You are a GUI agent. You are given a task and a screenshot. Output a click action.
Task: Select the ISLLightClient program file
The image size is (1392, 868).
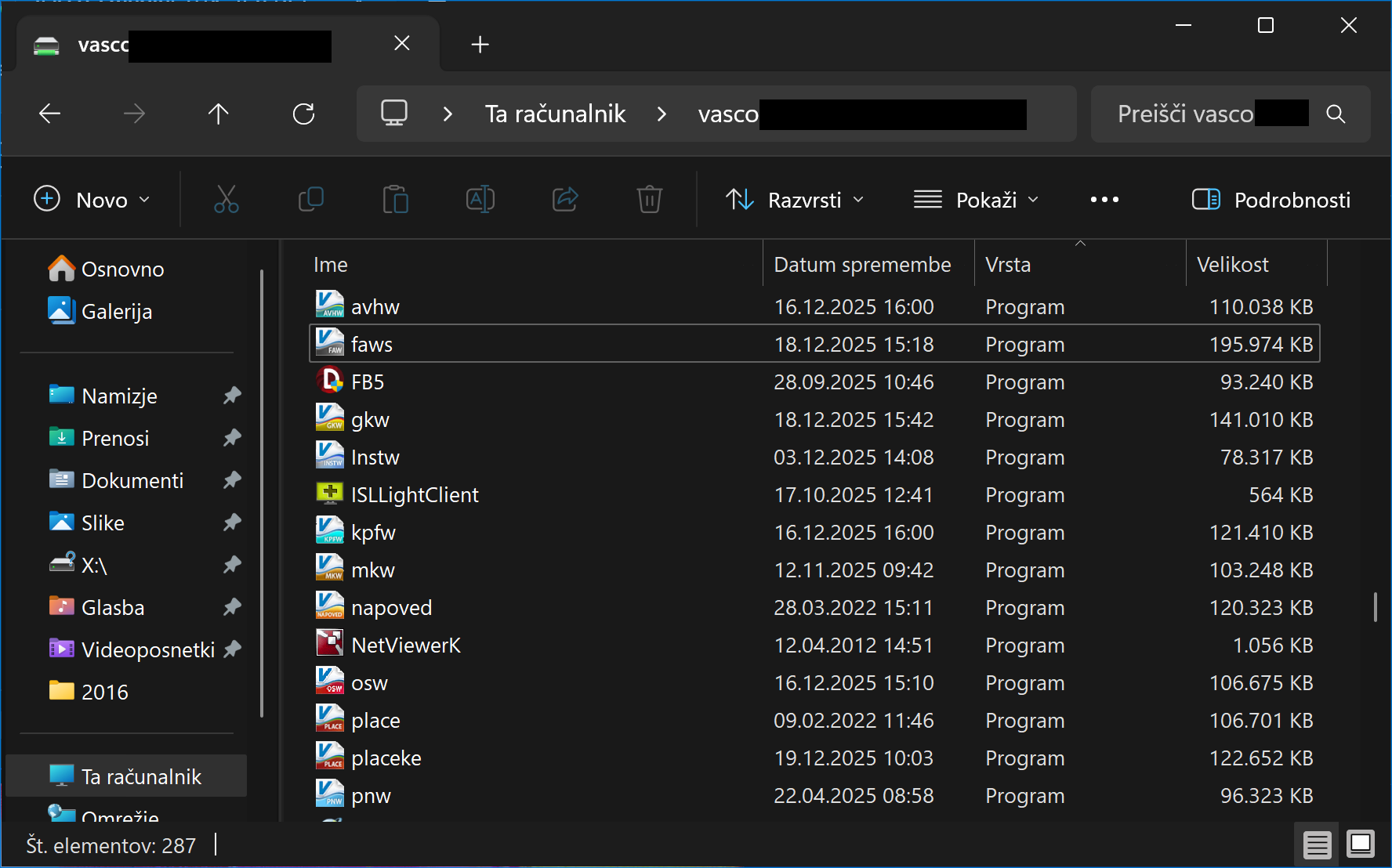click(x=415, y=495)
